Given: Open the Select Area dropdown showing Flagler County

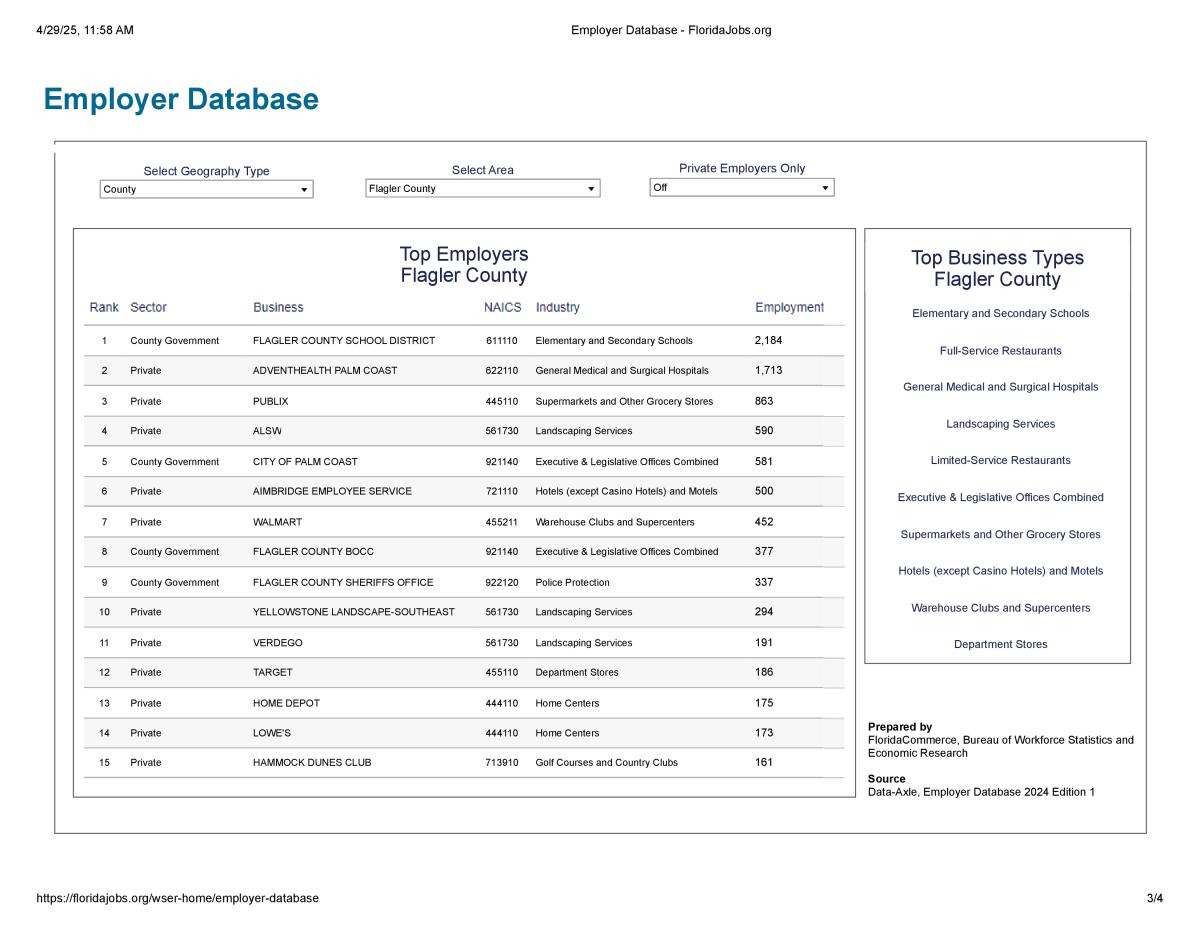Looking at the screenshot, I should point(482,188).
